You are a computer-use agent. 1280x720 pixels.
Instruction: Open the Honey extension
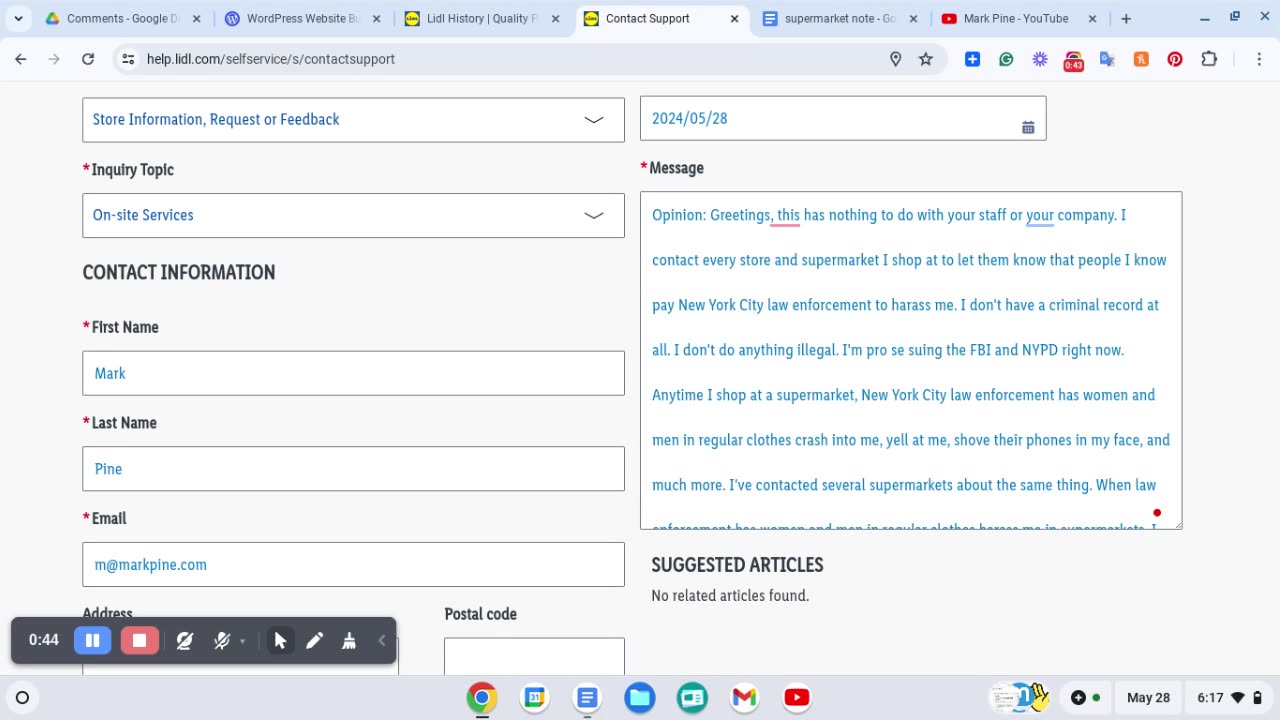point(1141,59)
